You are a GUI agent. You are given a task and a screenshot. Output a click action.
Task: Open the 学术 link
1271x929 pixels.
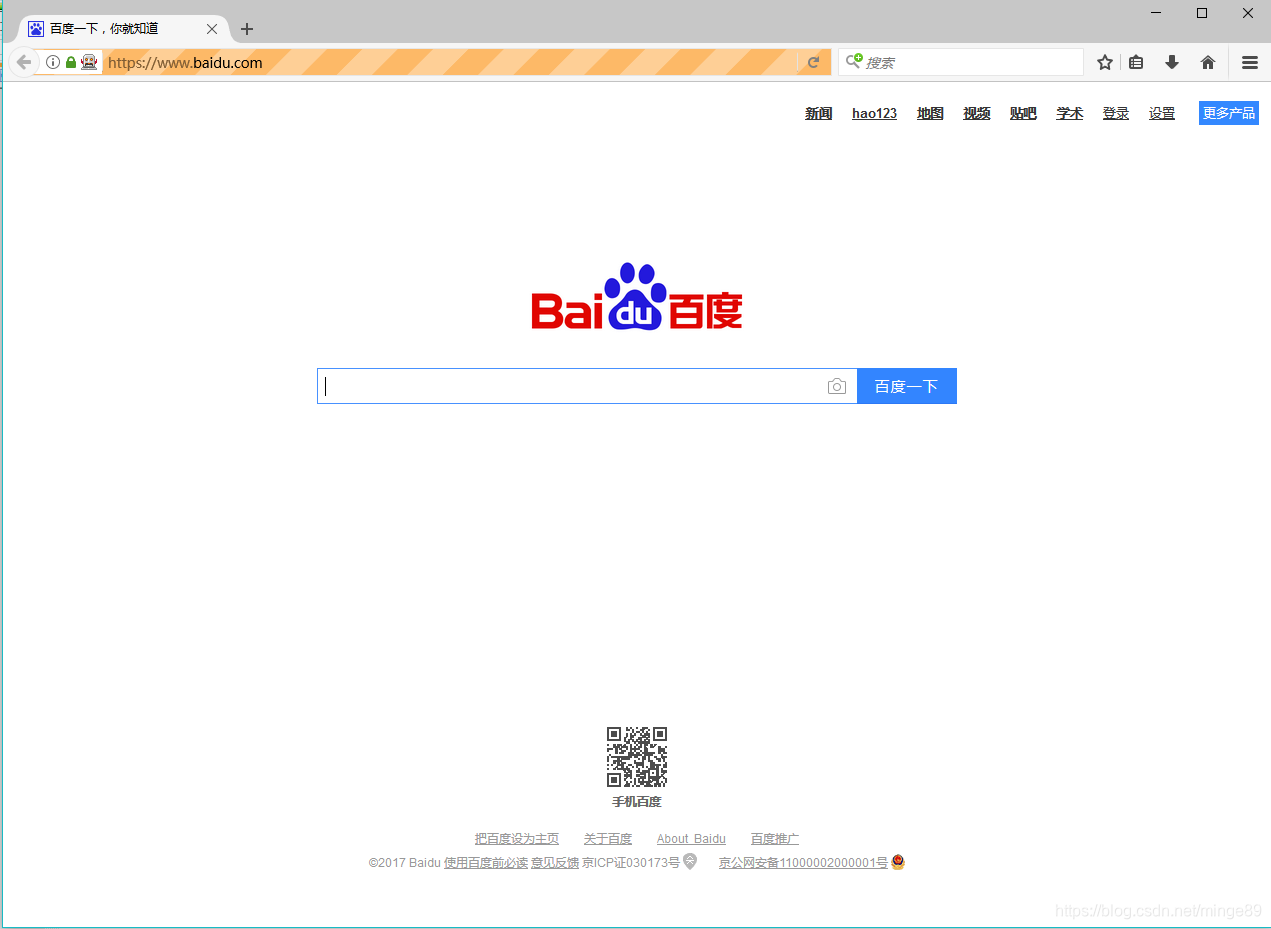1070,113
